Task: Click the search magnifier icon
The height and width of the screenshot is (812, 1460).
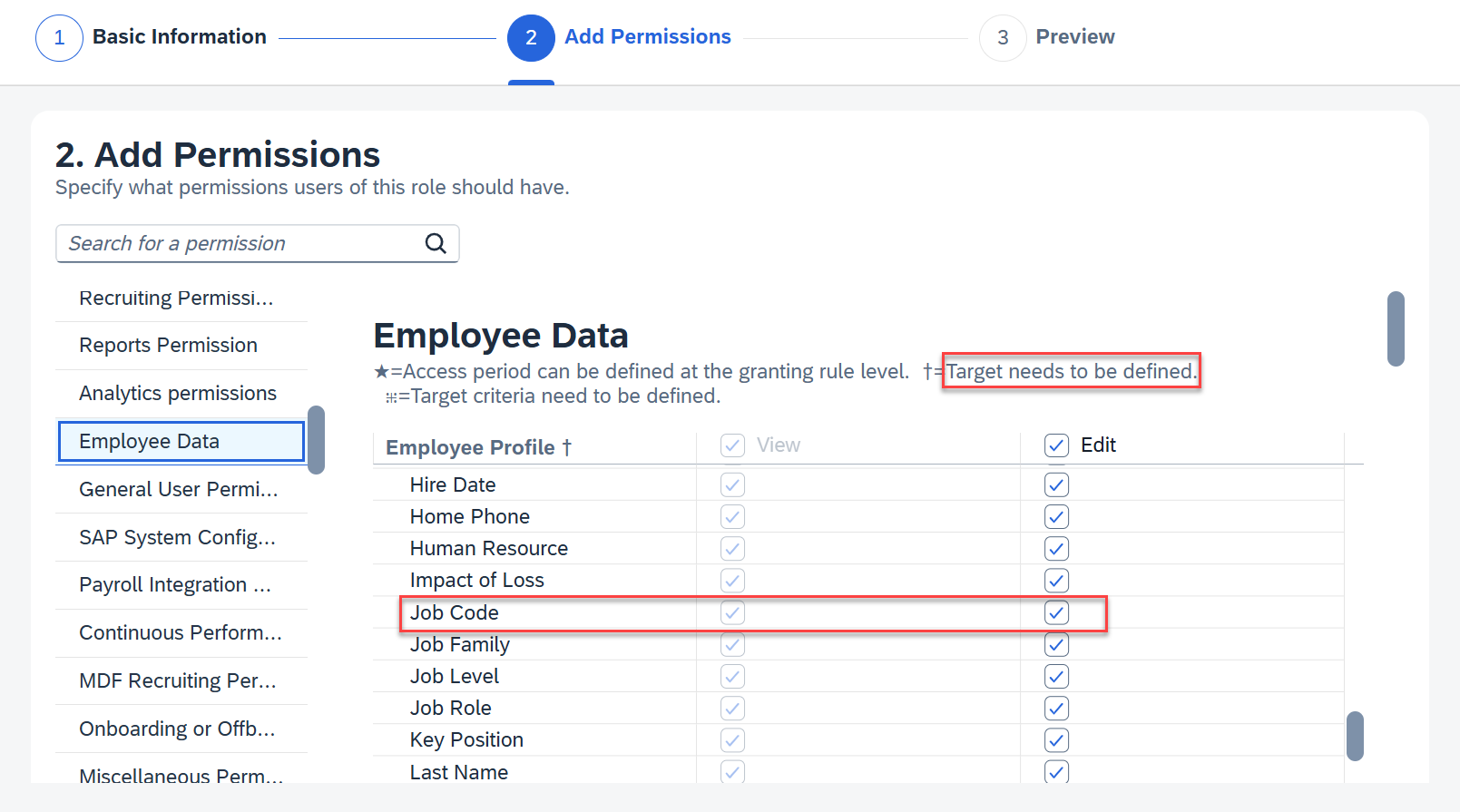Action: (436, 243)
